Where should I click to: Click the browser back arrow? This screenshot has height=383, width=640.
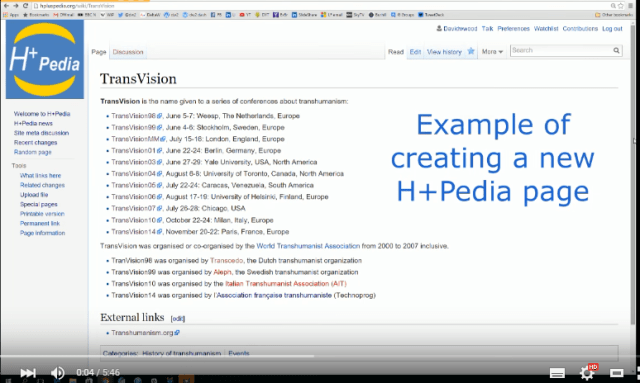click(6, 6)
